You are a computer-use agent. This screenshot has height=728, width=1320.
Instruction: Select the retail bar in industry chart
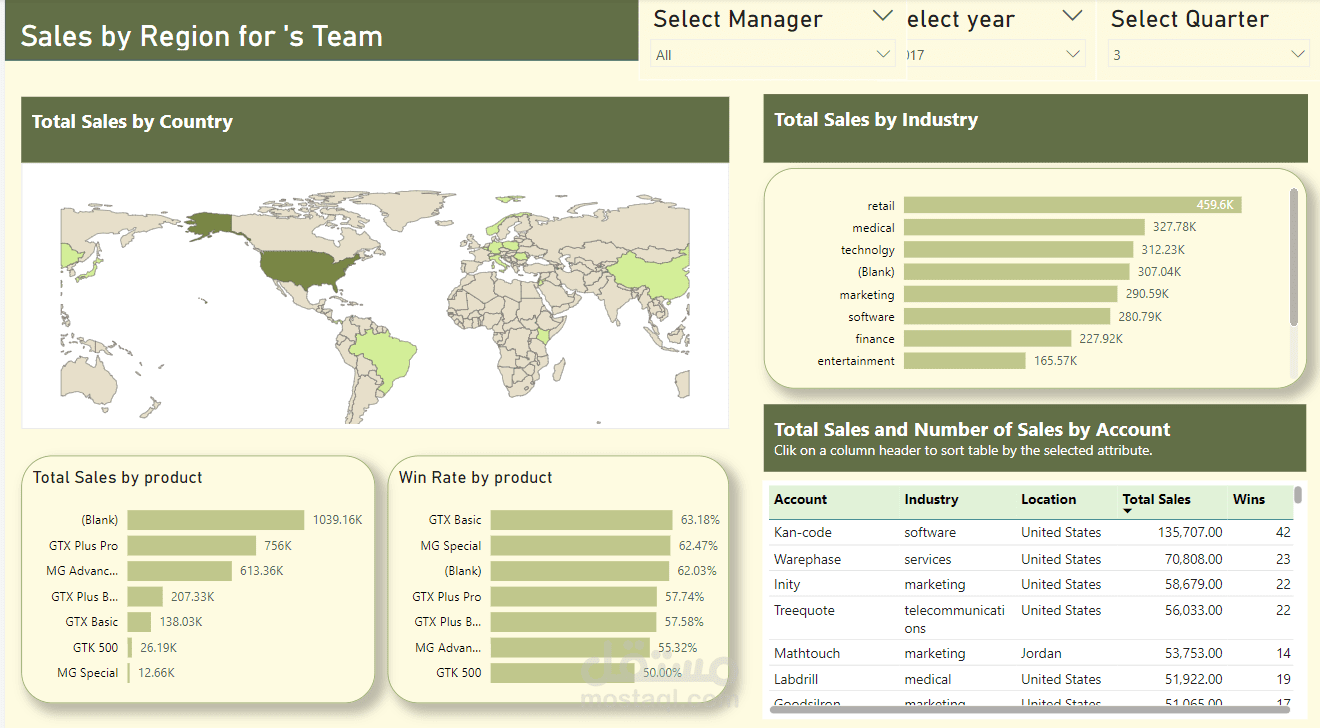tap(1072, 205)
